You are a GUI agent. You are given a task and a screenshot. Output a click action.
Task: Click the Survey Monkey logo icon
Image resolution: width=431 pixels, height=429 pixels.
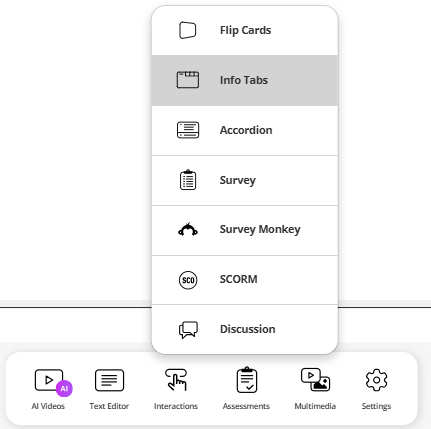coord(188,229)
